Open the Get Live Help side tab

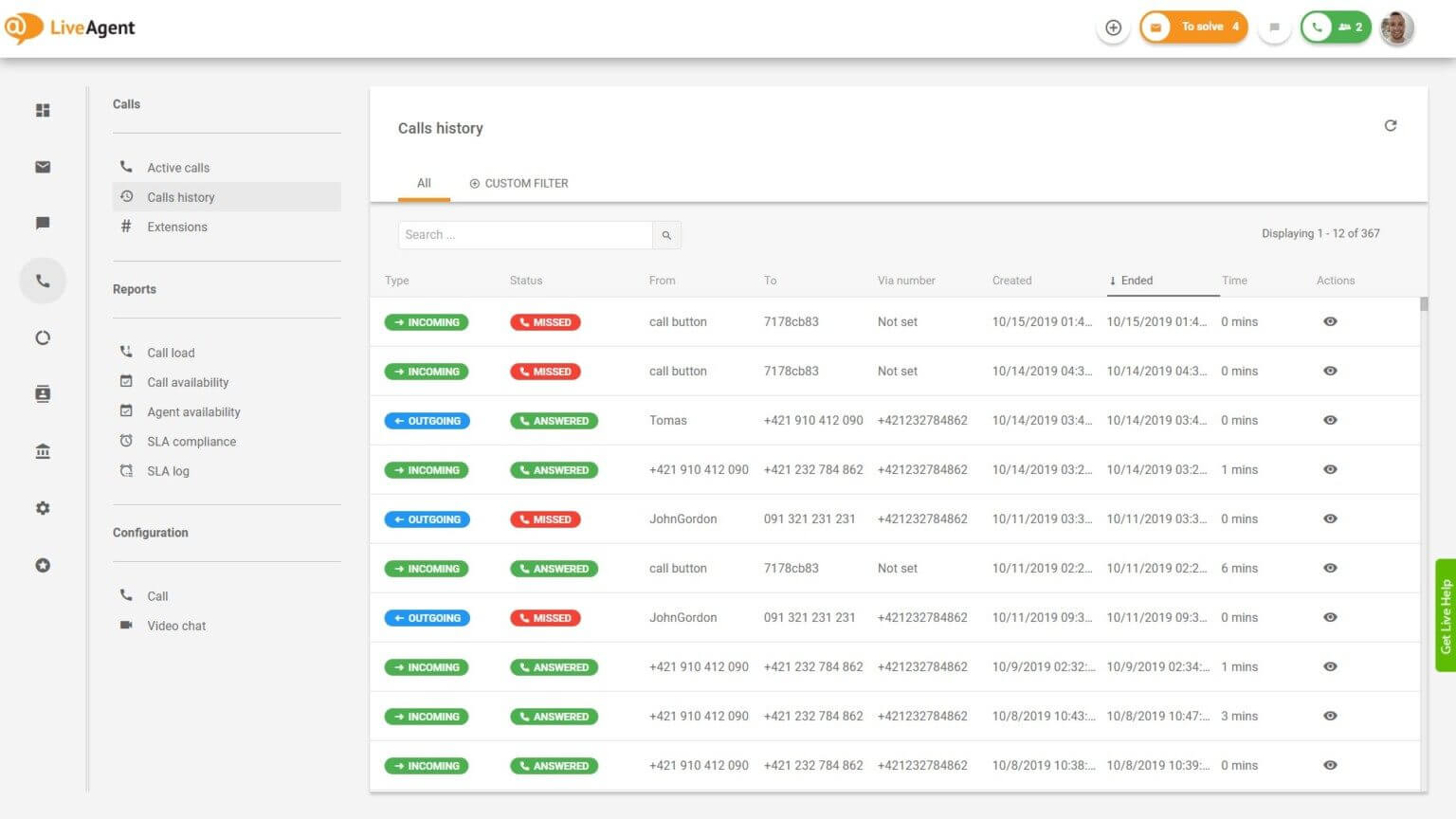[1445, 615]
